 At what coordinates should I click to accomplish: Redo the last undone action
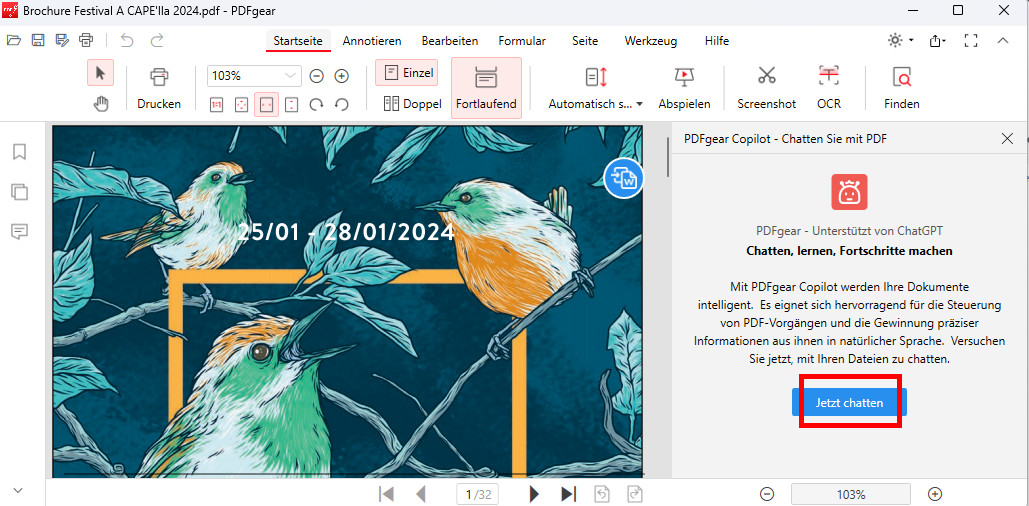point(157,41)
